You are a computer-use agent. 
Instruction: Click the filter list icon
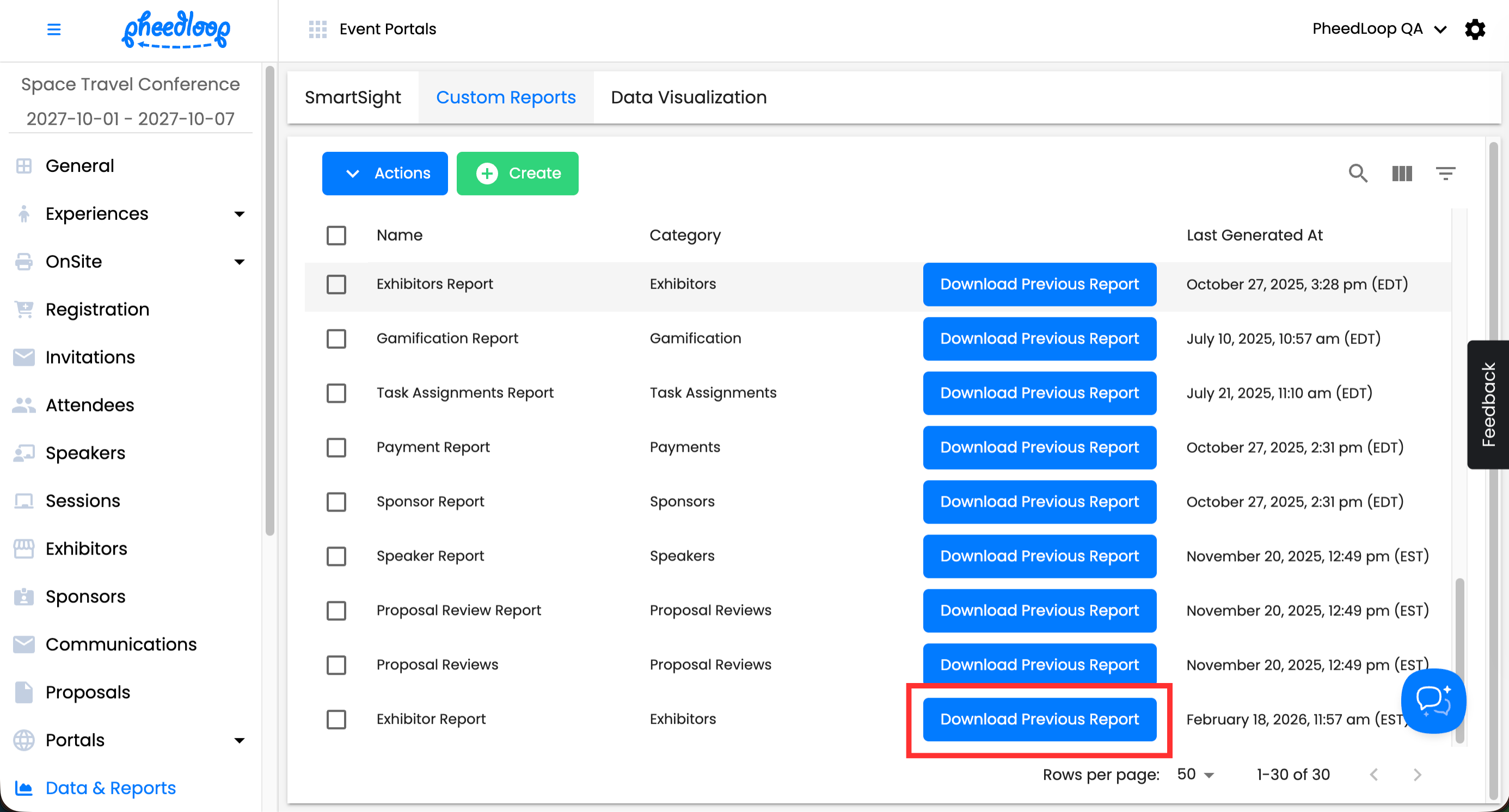coord(1445,173)
